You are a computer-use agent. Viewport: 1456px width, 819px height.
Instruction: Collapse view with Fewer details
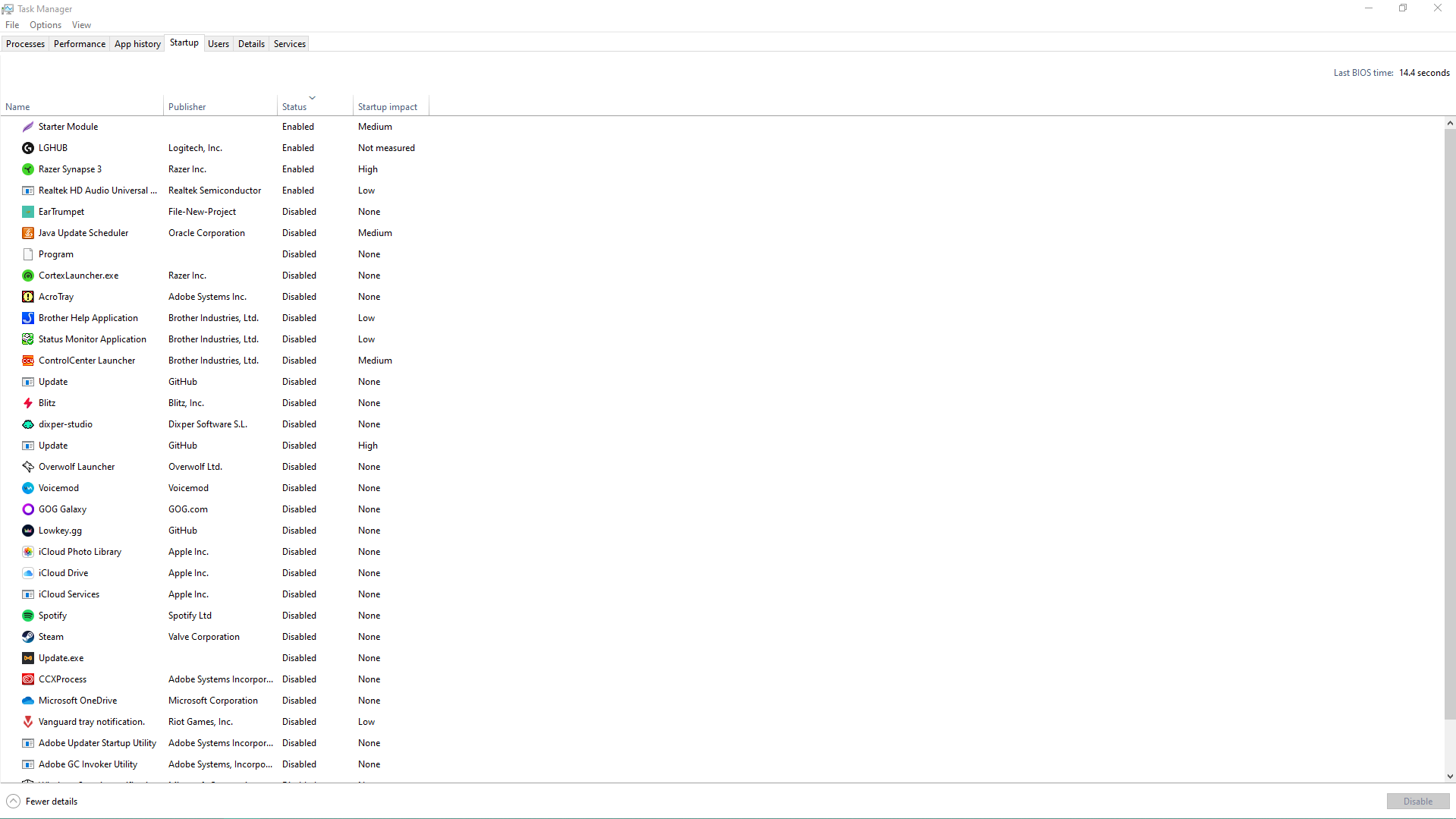[x=42, y=802]
